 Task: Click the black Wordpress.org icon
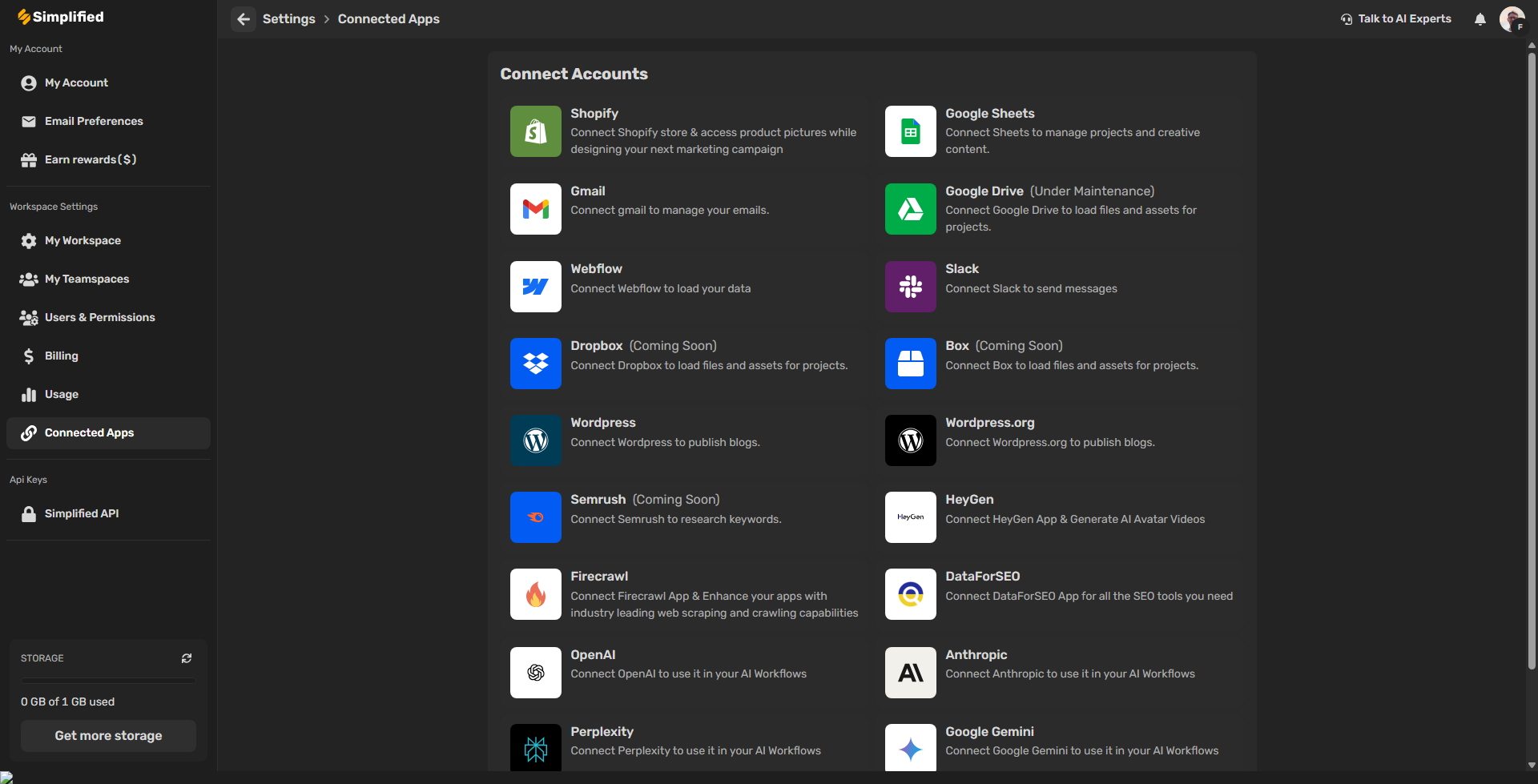[910, 440]
